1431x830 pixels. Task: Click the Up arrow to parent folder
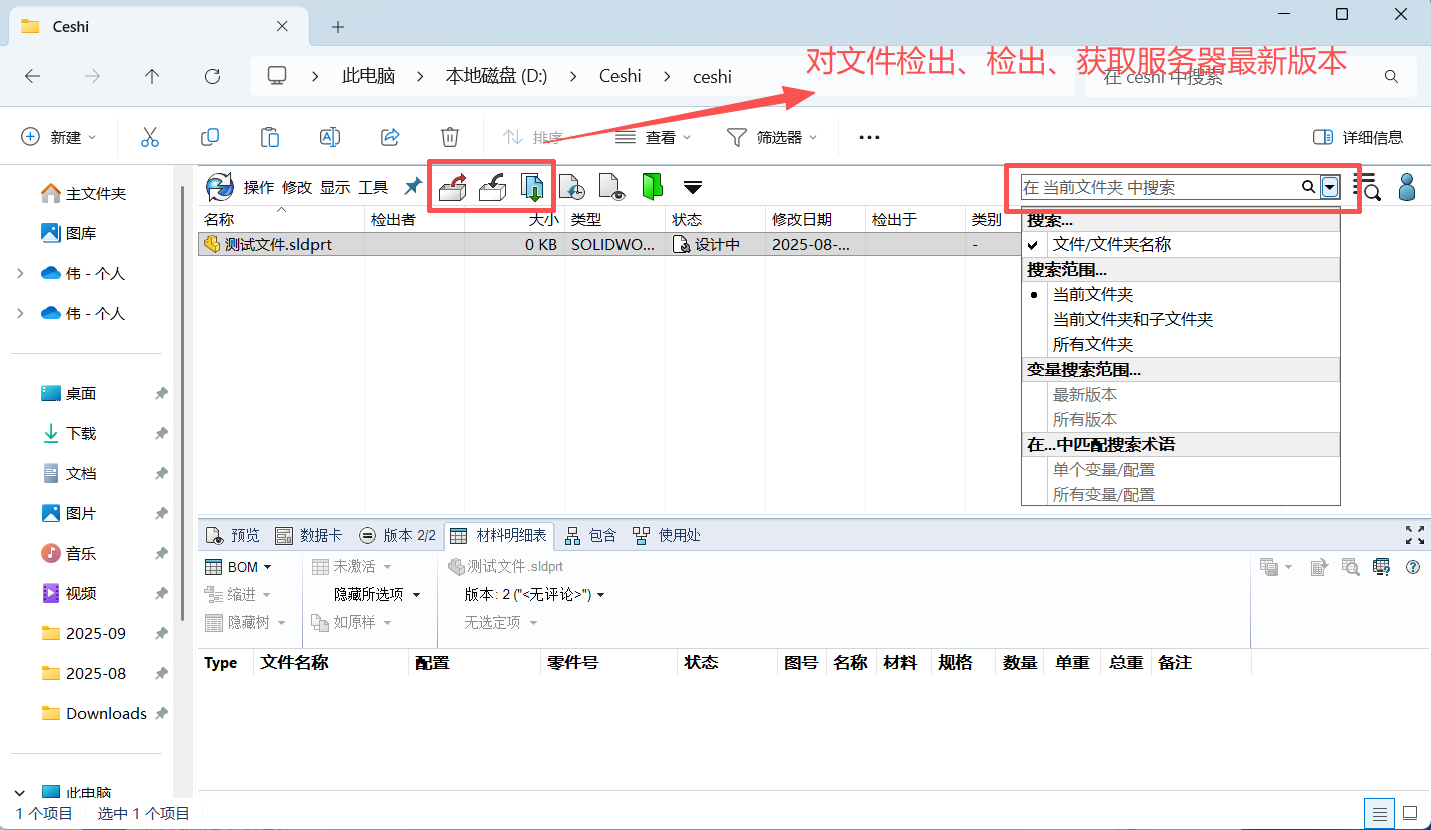tap(152, 76)
